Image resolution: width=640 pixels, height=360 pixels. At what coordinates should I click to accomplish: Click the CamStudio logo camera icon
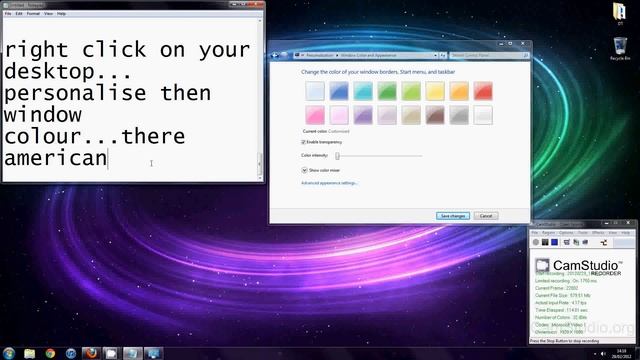(542, 265)
